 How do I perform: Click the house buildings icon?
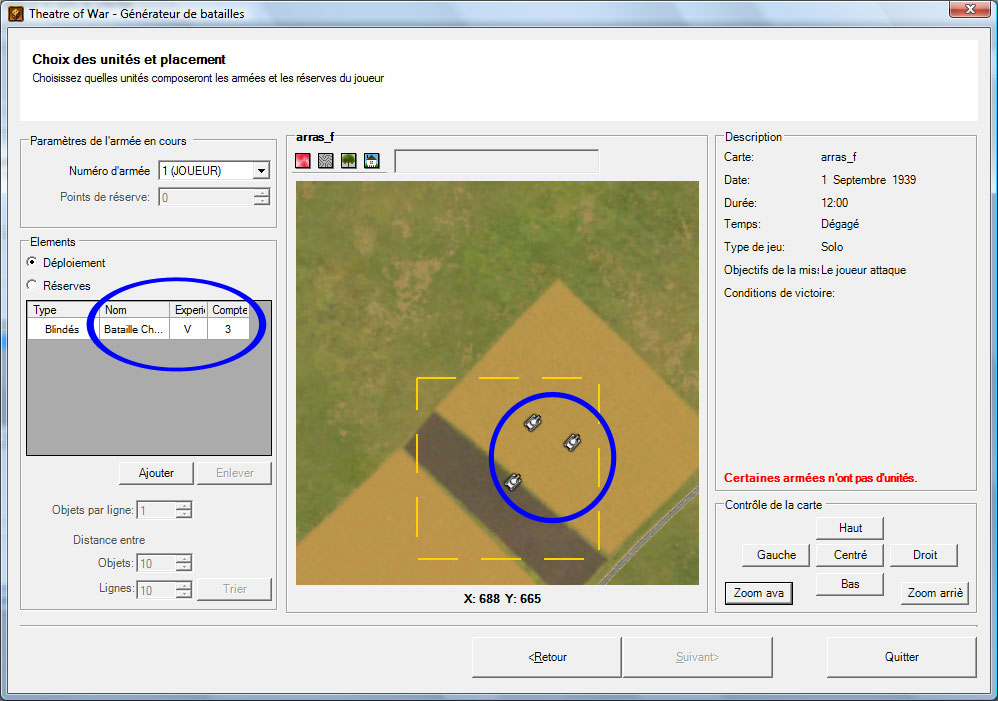(x=371, y=161)
